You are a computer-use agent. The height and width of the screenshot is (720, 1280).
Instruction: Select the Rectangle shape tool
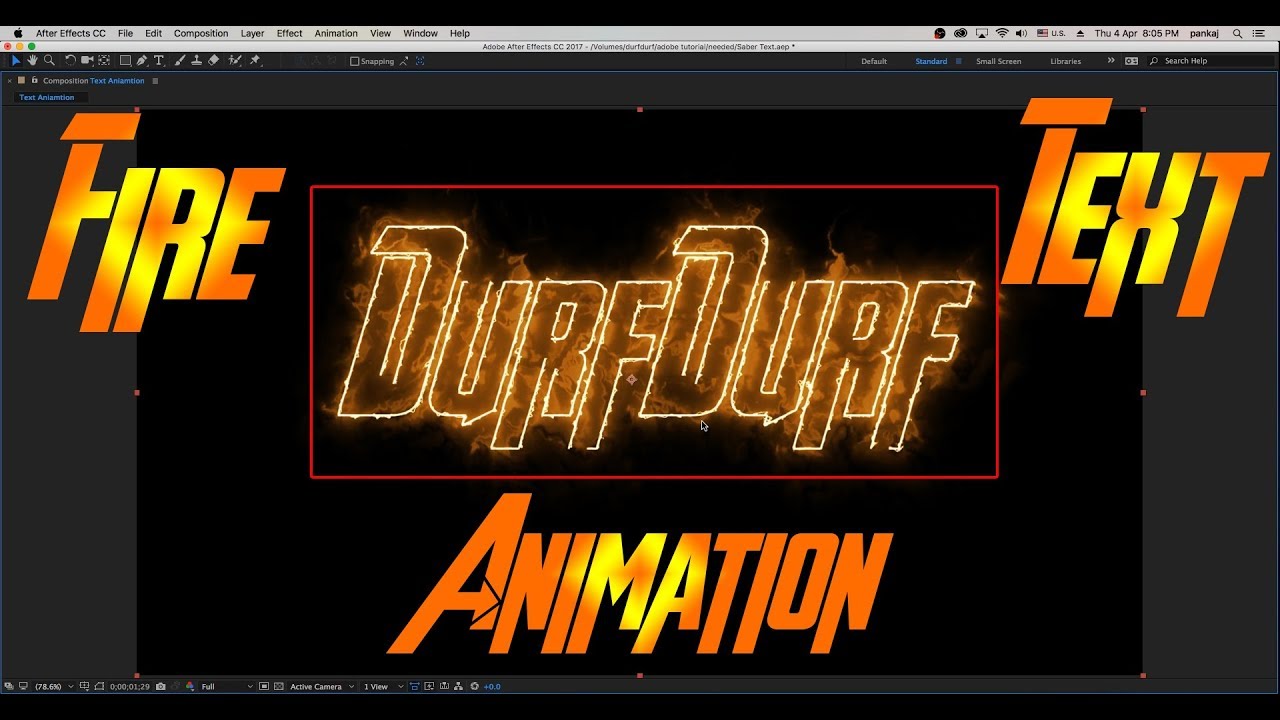click(125, 60)
